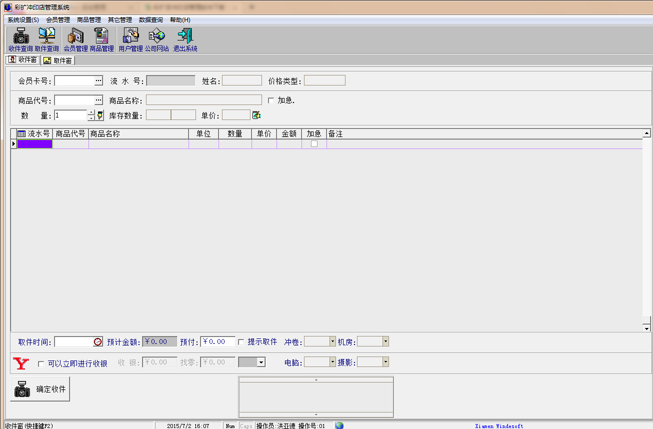This screenshot has width=653, height=429.
Task: Check 可以立即进行收银 option
Action: tap(41, 364)
